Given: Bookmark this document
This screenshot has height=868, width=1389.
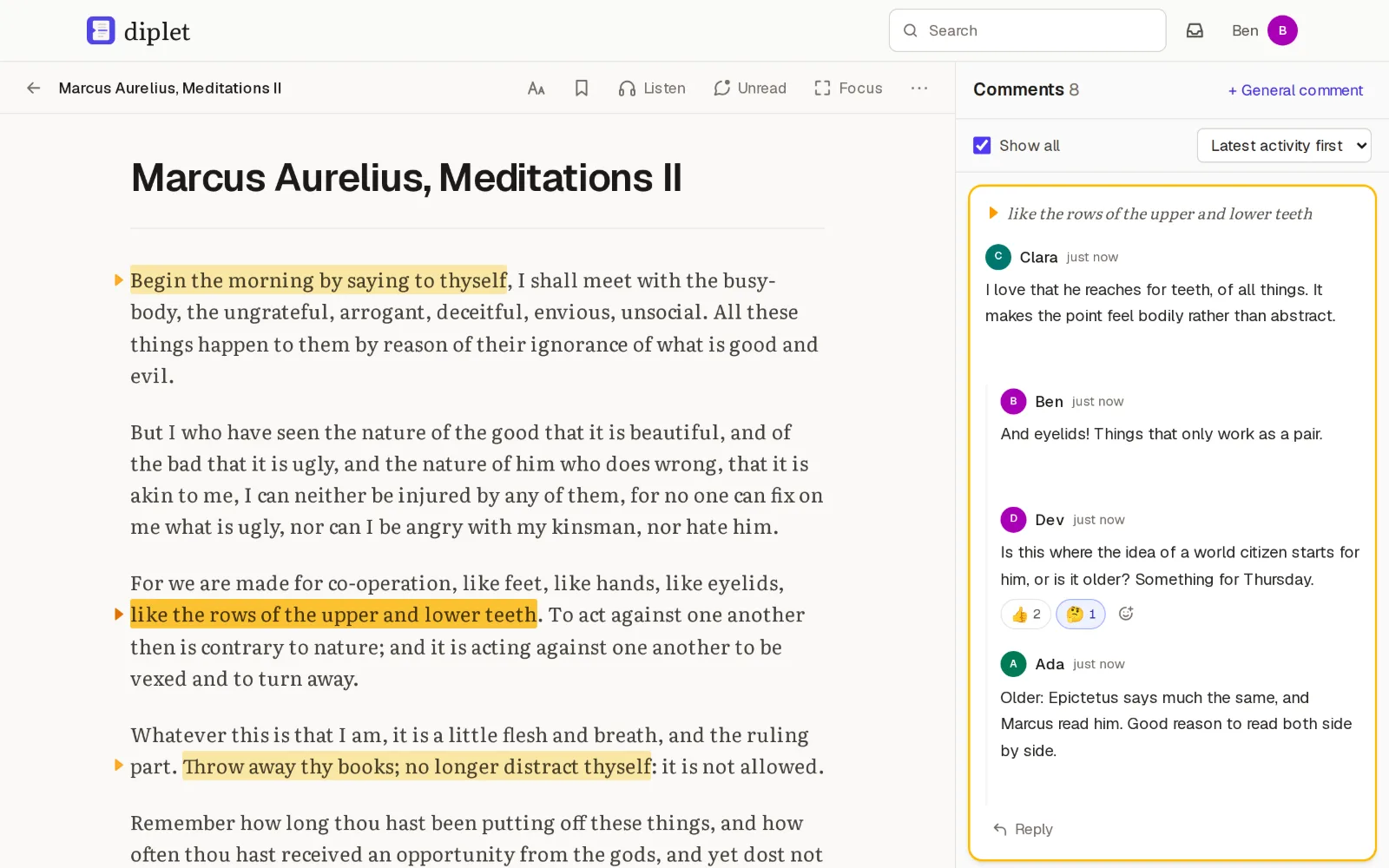Looking at the screenshot, I should (582, 88).
